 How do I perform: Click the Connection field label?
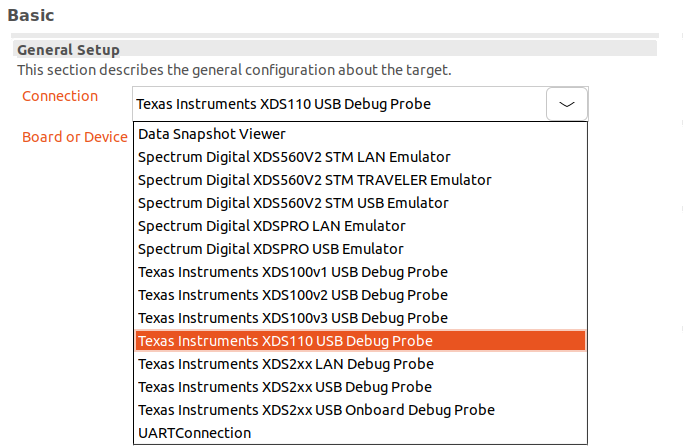point(60,96)
